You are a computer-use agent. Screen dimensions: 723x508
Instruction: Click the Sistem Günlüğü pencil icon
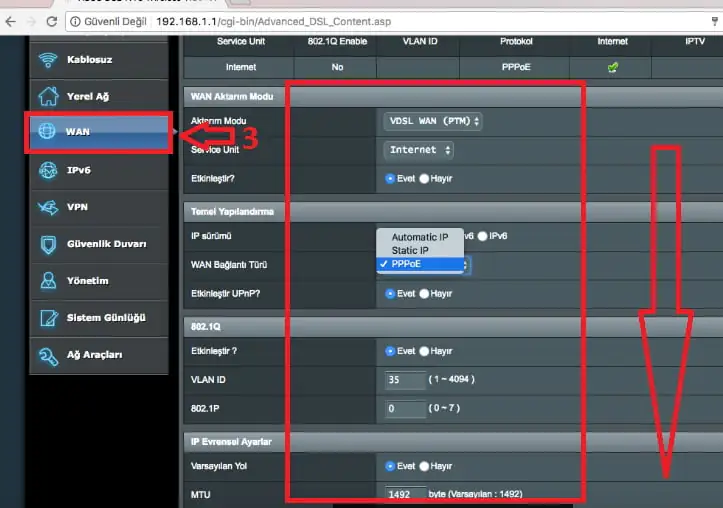pos(48,318)
